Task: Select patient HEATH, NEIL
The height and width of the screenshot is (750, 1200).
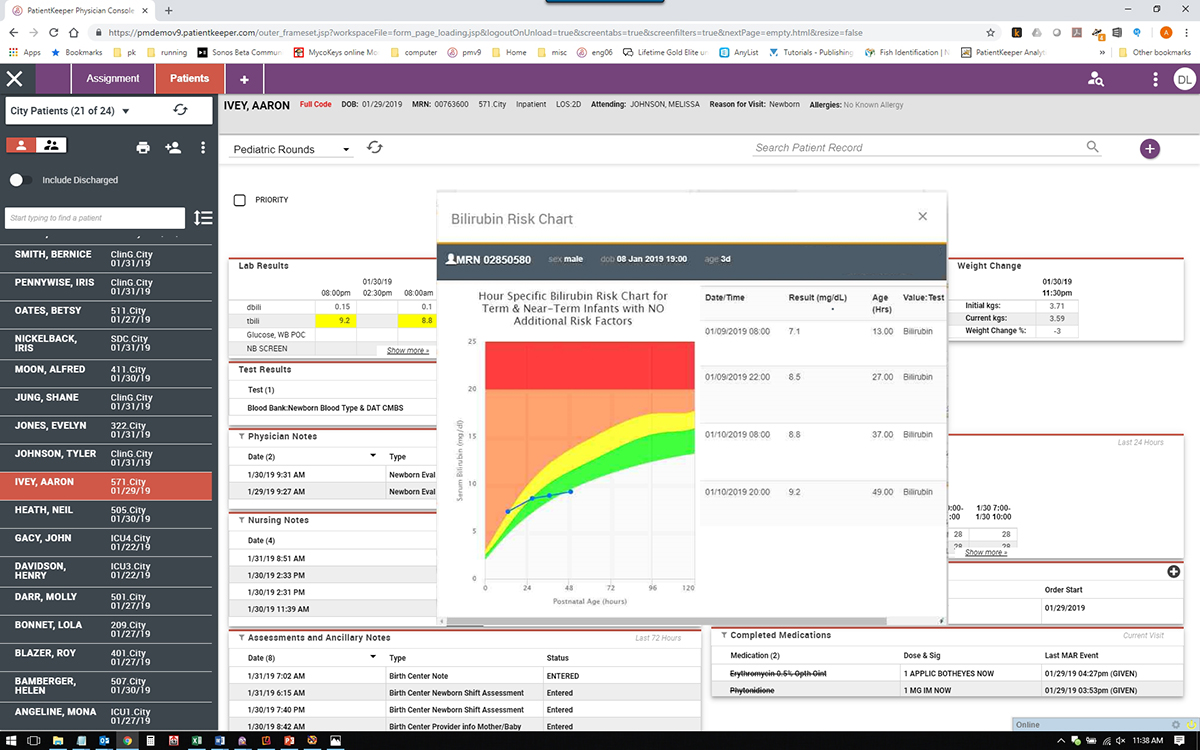Action: [108, 515]
